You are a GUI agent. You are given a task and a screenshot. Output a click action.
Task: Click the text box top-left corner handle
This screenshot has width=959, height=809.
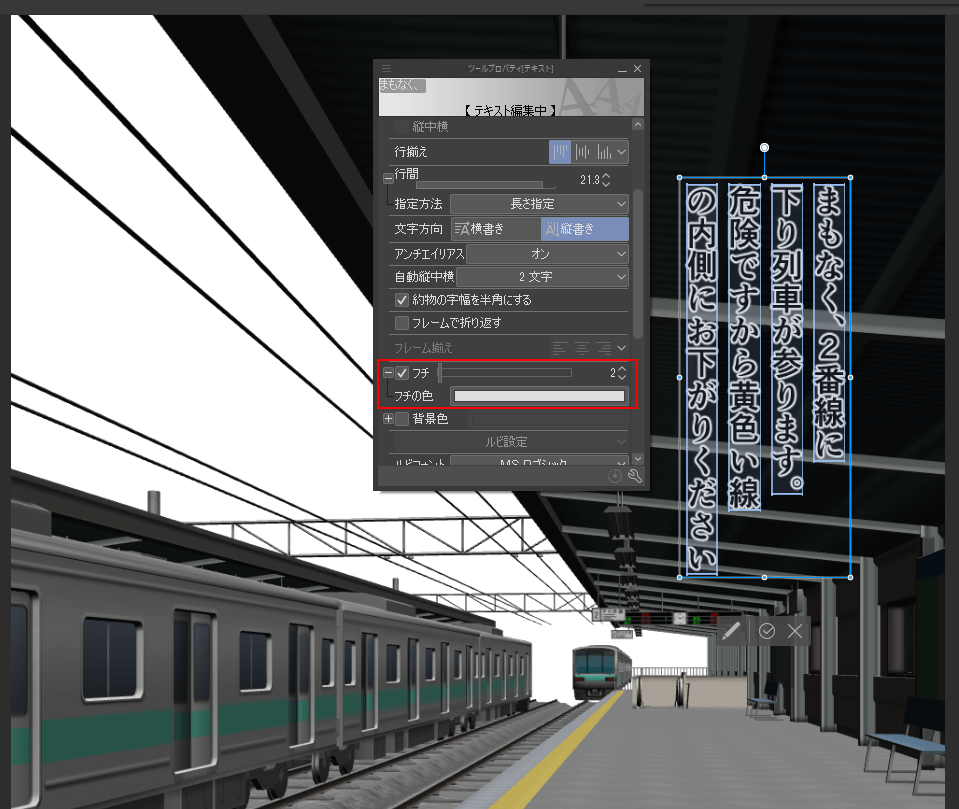click(x=679, y=178)
